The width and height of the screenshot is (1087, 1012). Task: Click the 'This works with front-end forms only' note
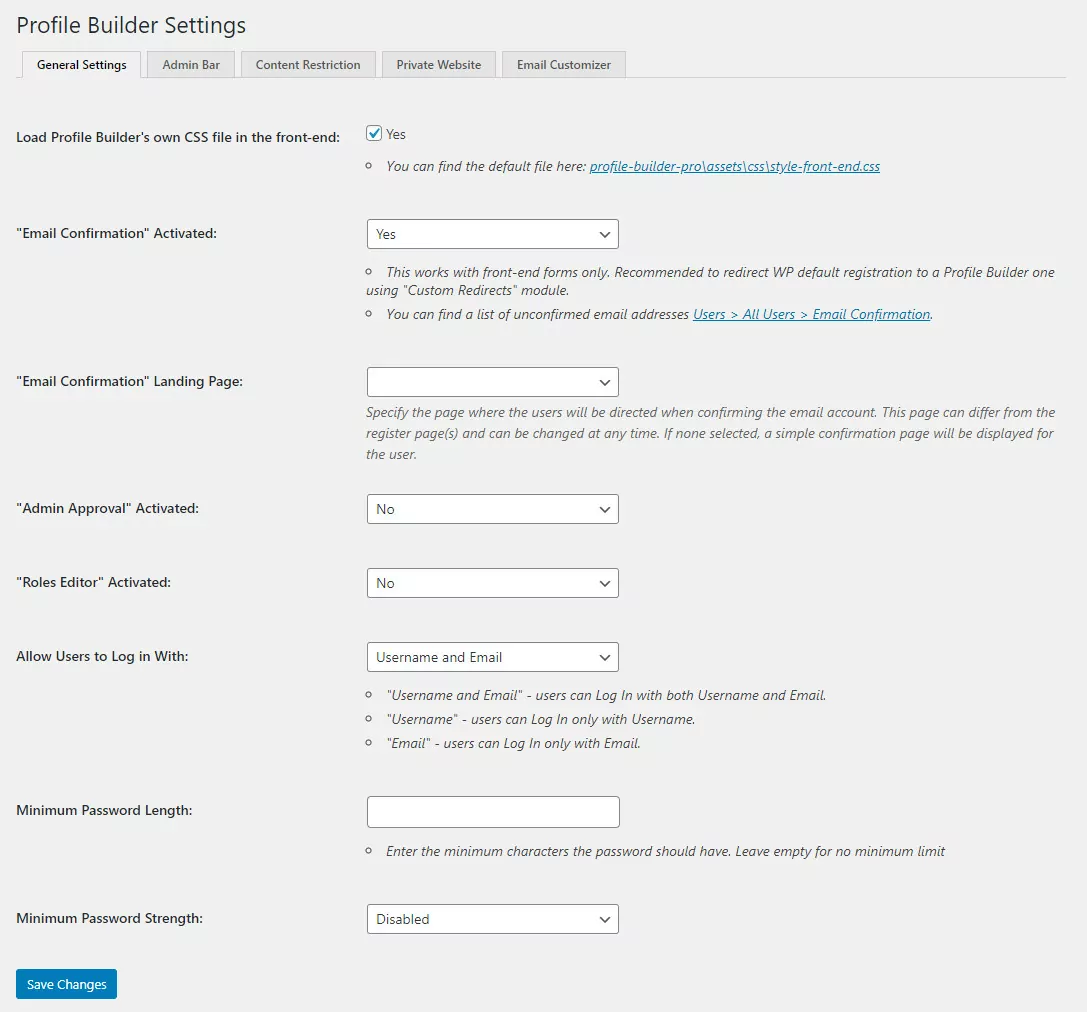coord(498,272)
